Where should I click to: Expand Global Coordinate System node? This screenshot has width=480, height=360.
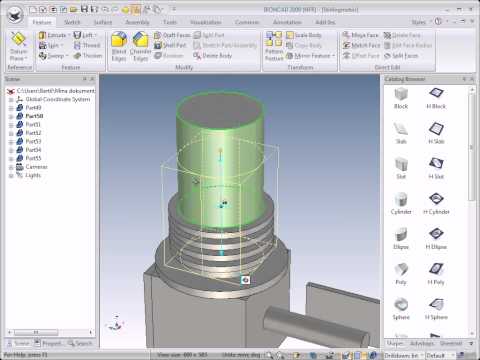11,99
